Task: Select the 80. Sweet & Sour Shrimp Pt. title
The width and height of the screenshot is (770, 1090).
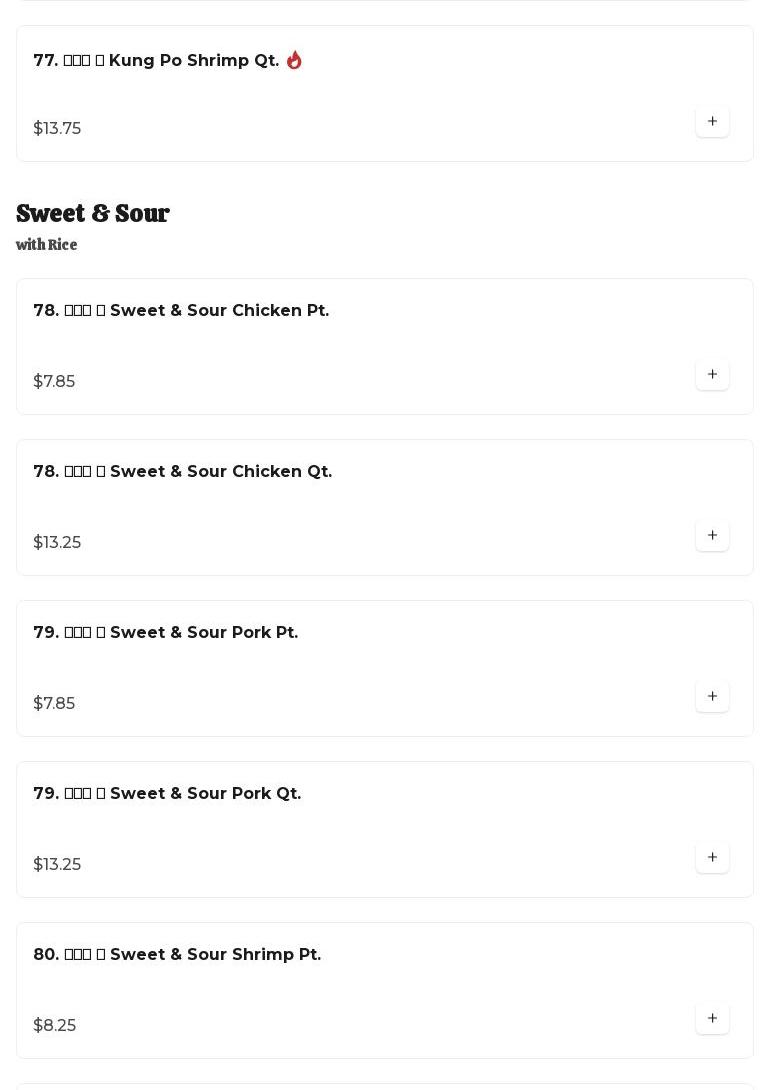Action: [177, 955]
